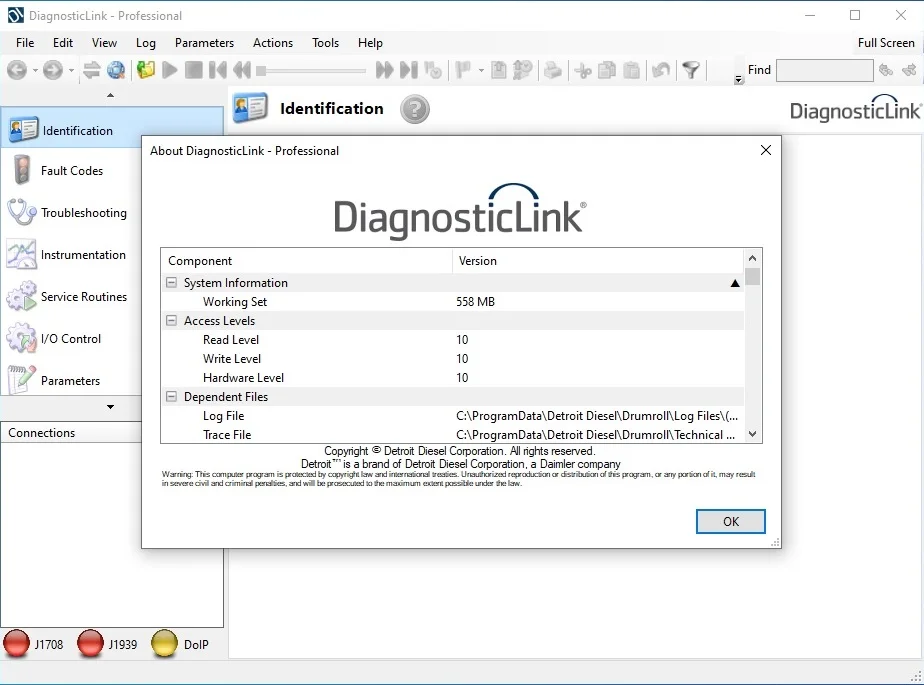Open the Parameters menu
Image resolution: width=924 pixels, height=685 pixels.
click(x=204, y=42)
